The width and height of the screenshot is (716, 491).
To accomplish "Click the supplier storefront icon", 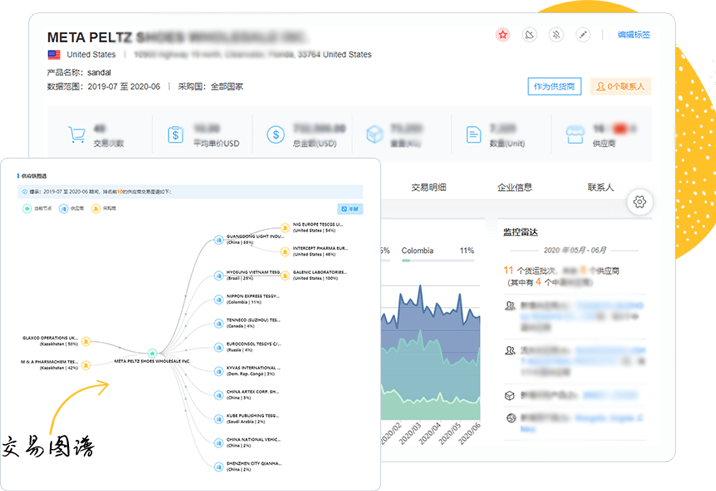I will 574,134.
